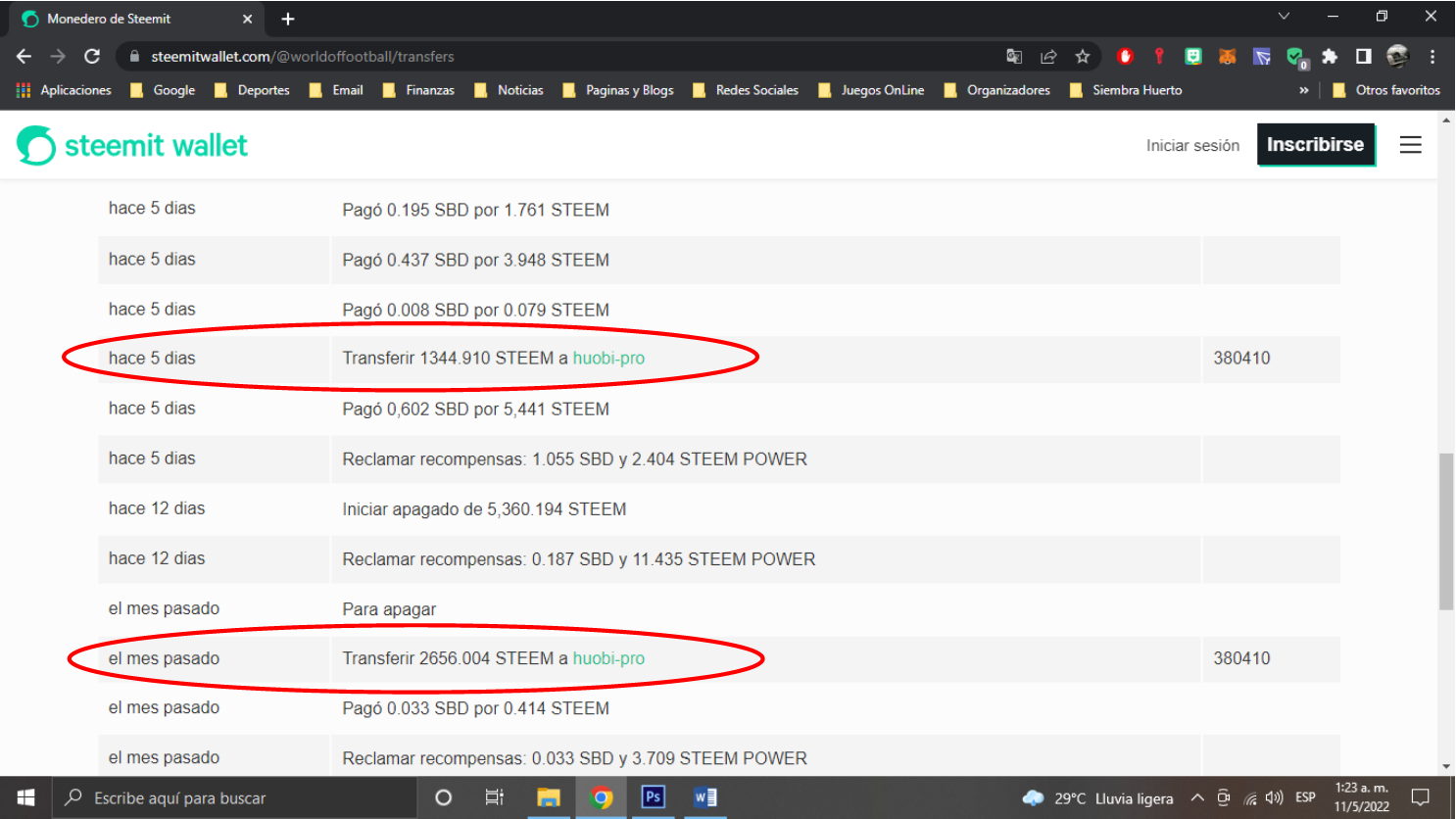Open Word from the taskbar
Screen dimensions: 1456x819
point(704,797)
